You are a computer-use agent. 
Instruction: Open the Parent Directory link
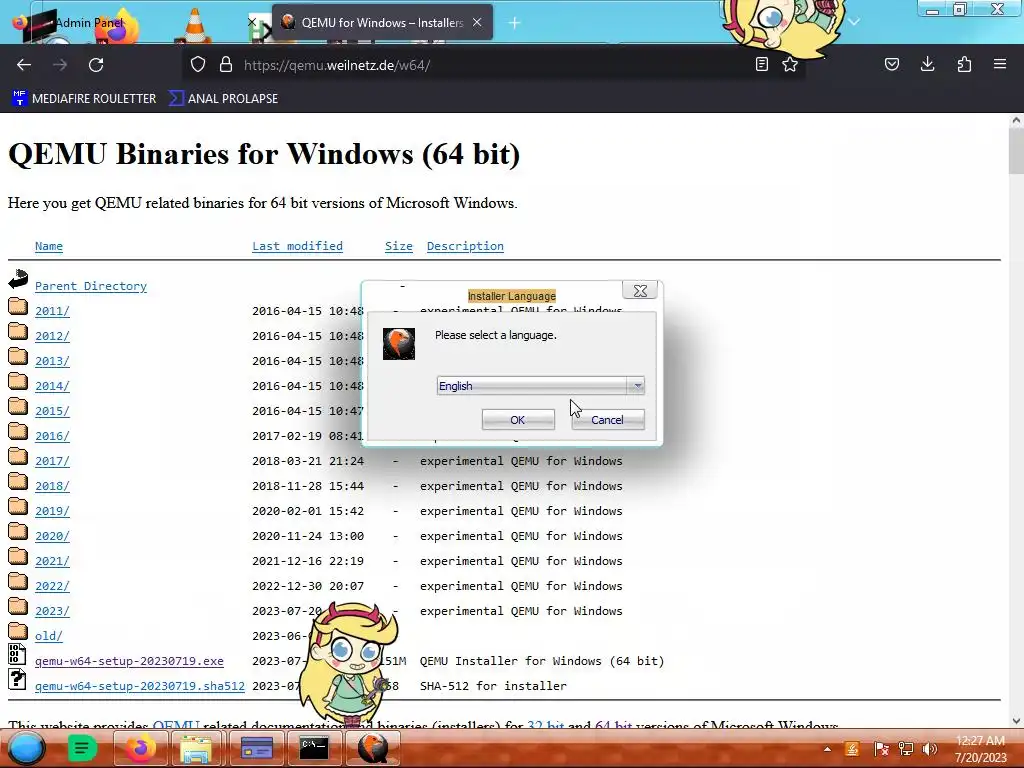tap(91, 286)
